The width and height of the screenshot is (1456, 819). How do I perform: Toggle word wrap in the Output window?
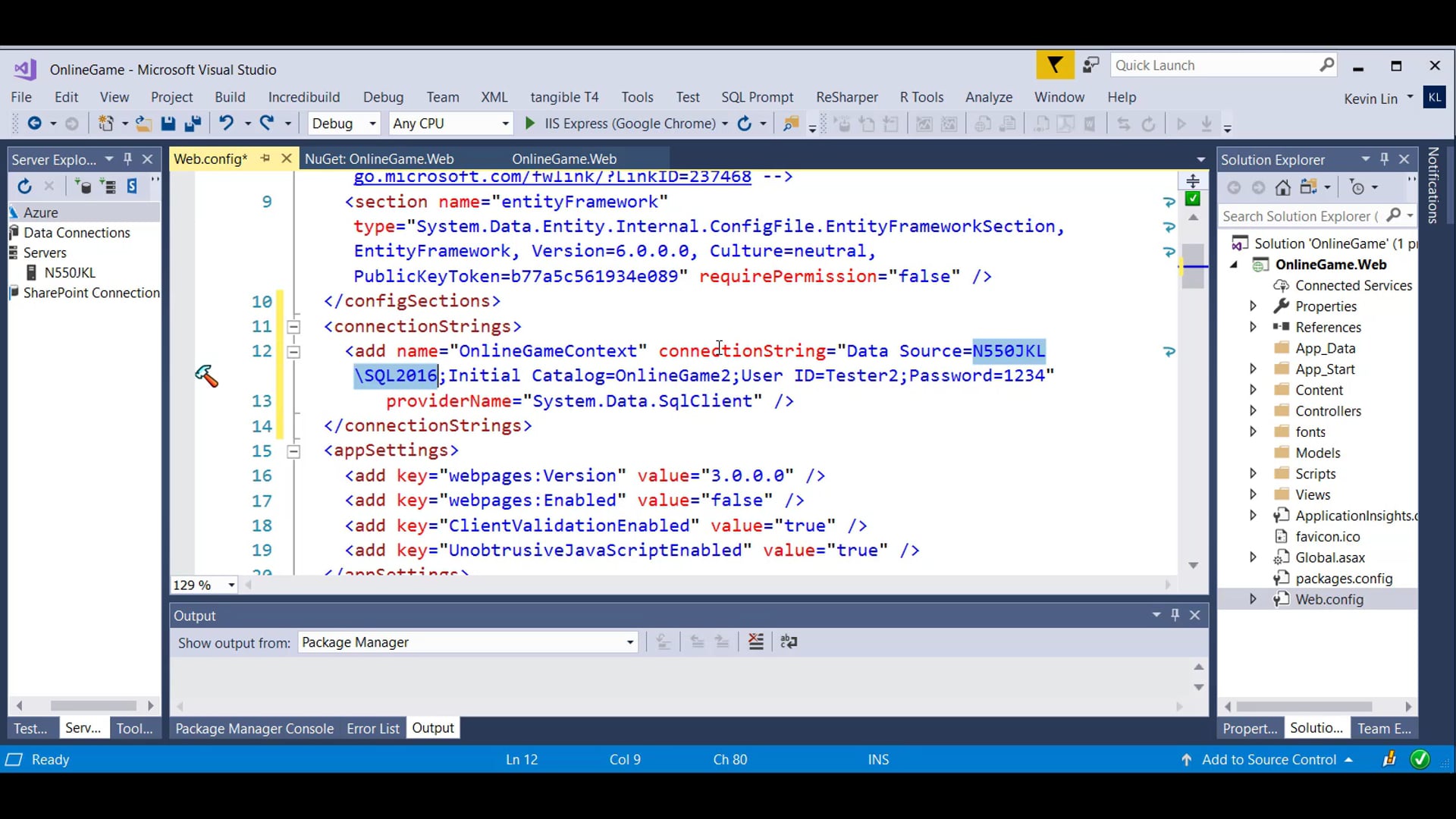tap(789, 642)
